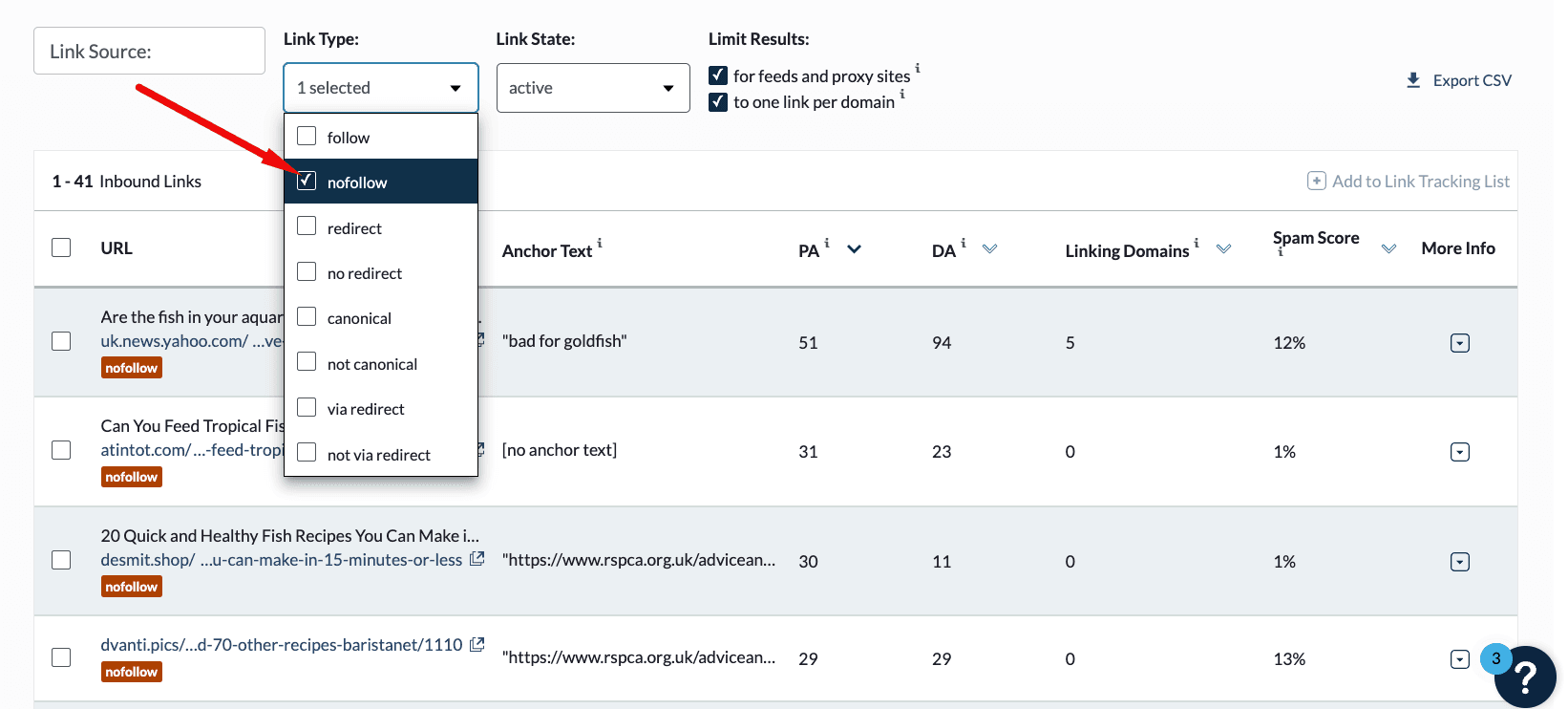Sort by PA column chevron

point(855,249)
